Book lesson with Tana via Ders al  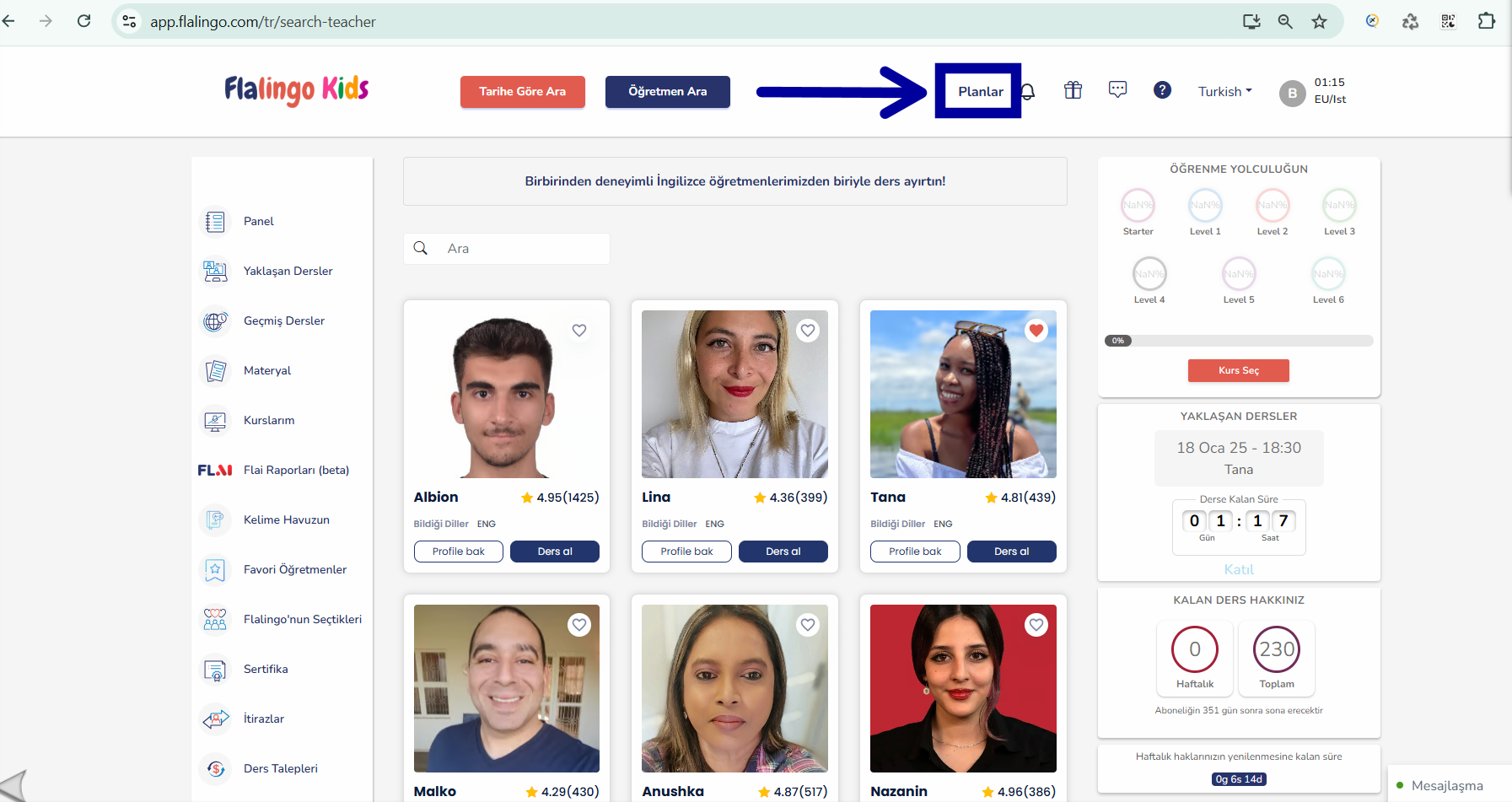tap(1012, 552)
